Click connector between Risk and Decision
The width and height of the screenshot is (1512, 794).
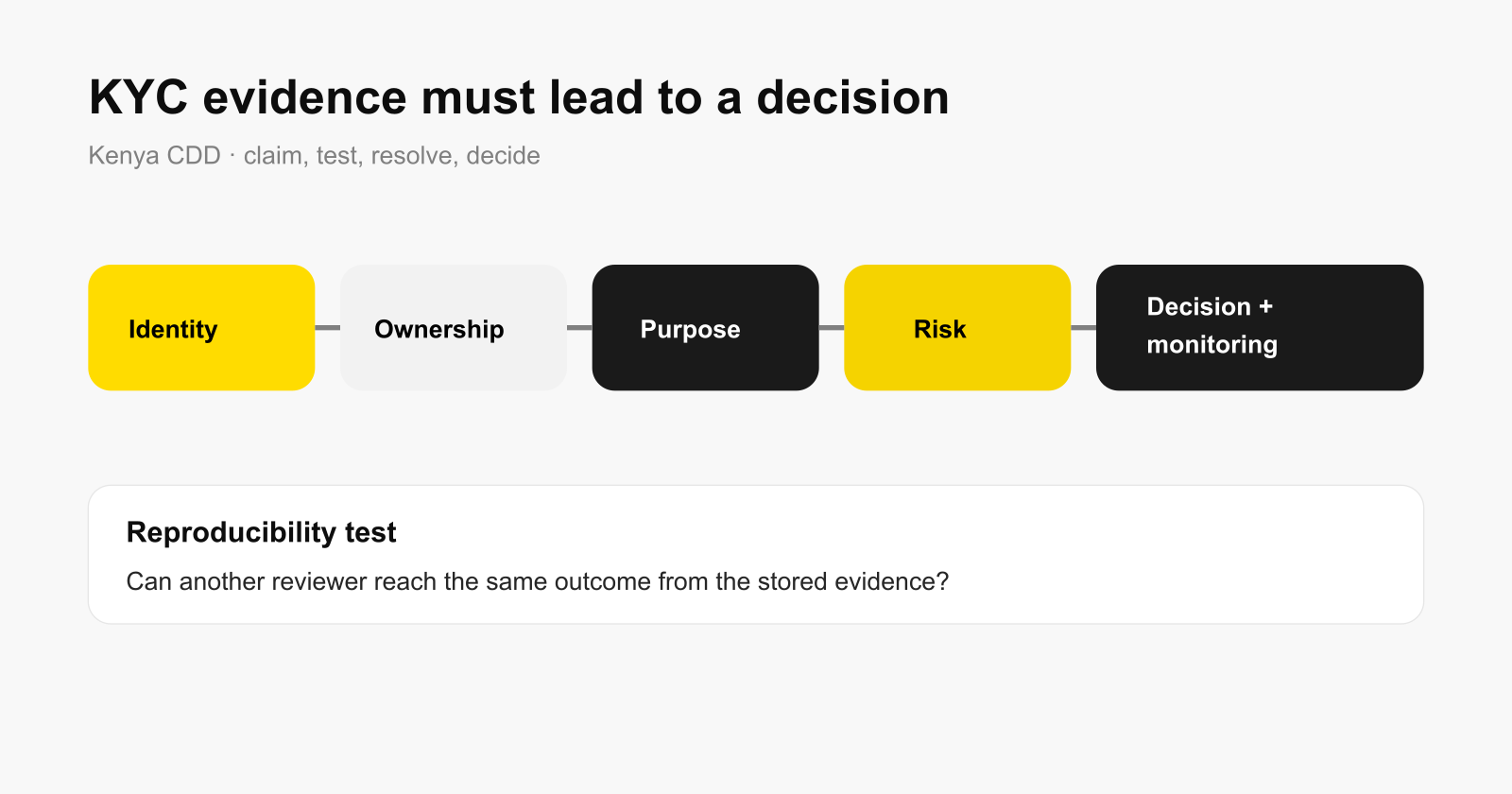coord(1083,327)
